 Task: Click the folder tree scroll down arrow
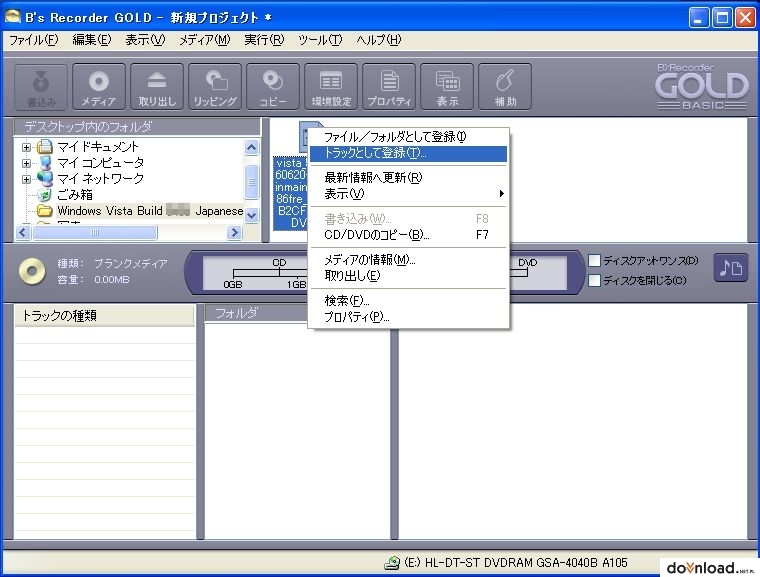252,215
